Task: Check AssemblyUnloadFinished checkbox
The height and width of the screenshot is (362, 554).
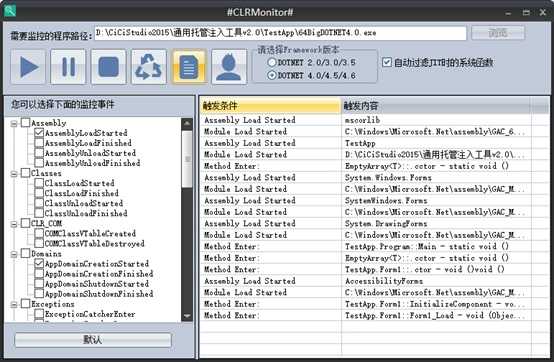Action: point(39,163)
